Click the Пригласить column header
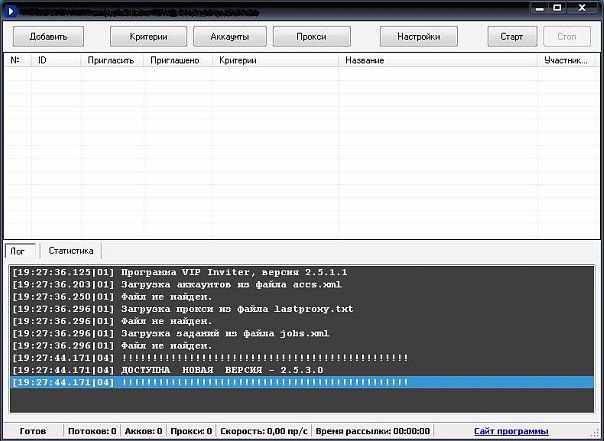The width and height of the screenshot is (604, 441). coord(110,60)
